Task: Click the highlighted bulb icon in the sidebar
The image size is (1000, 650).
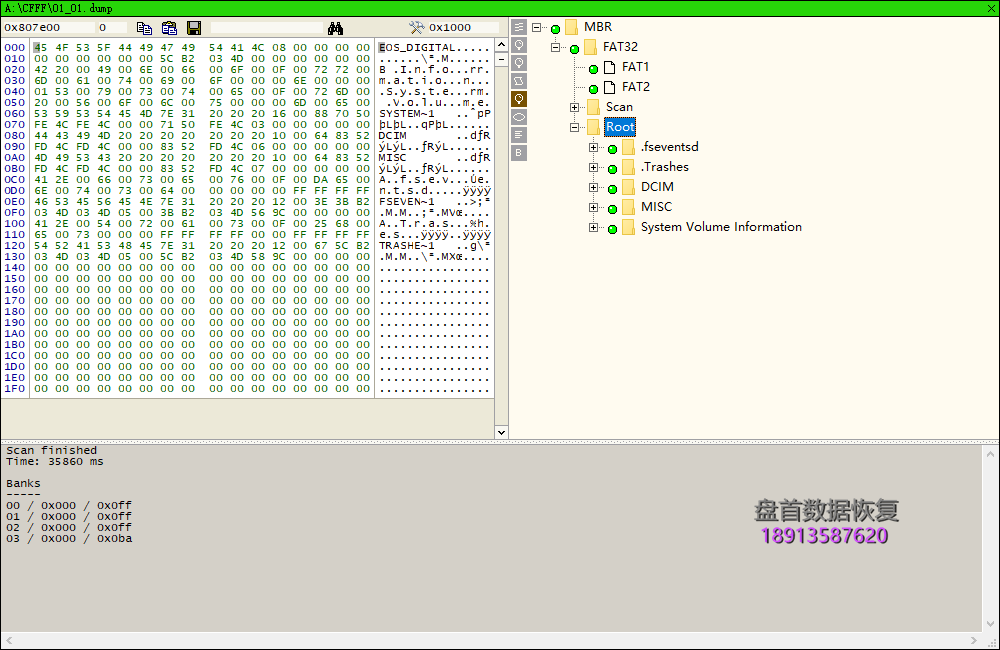Action: (x=517, y=98)
